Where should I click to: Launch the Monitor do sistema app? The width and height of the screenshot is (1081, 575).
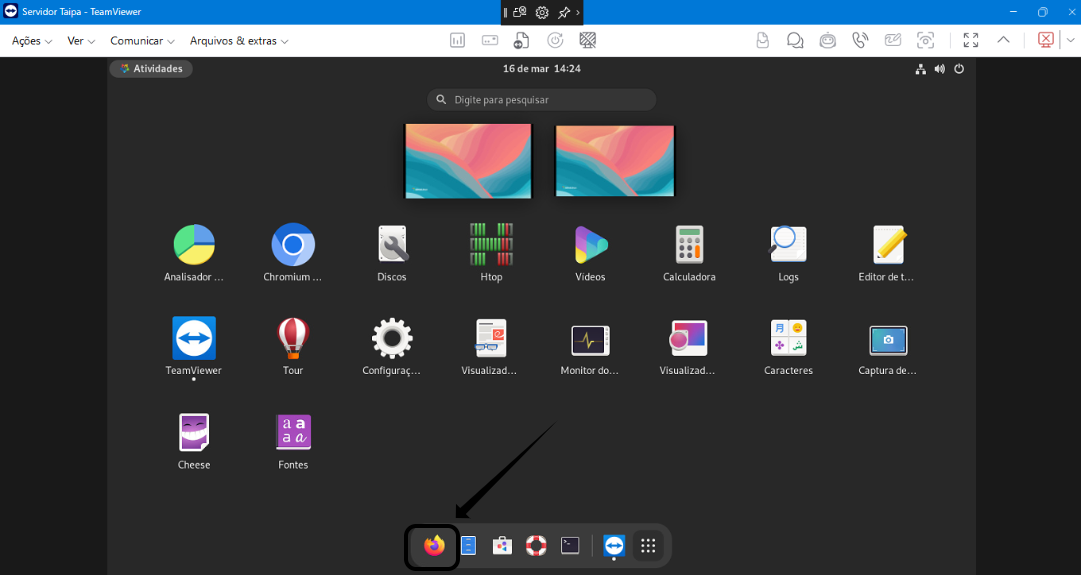pos(590,339)
